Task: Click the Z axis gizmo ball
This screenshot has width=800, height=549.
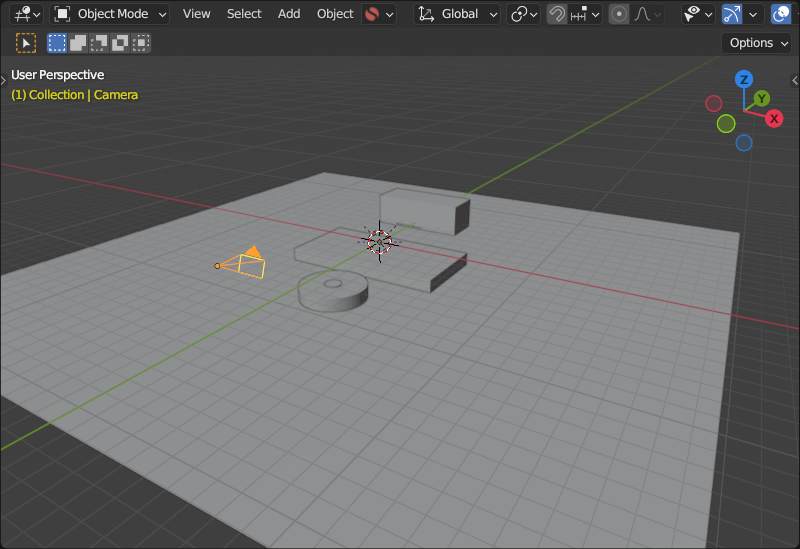Action: tap(744, 80)
